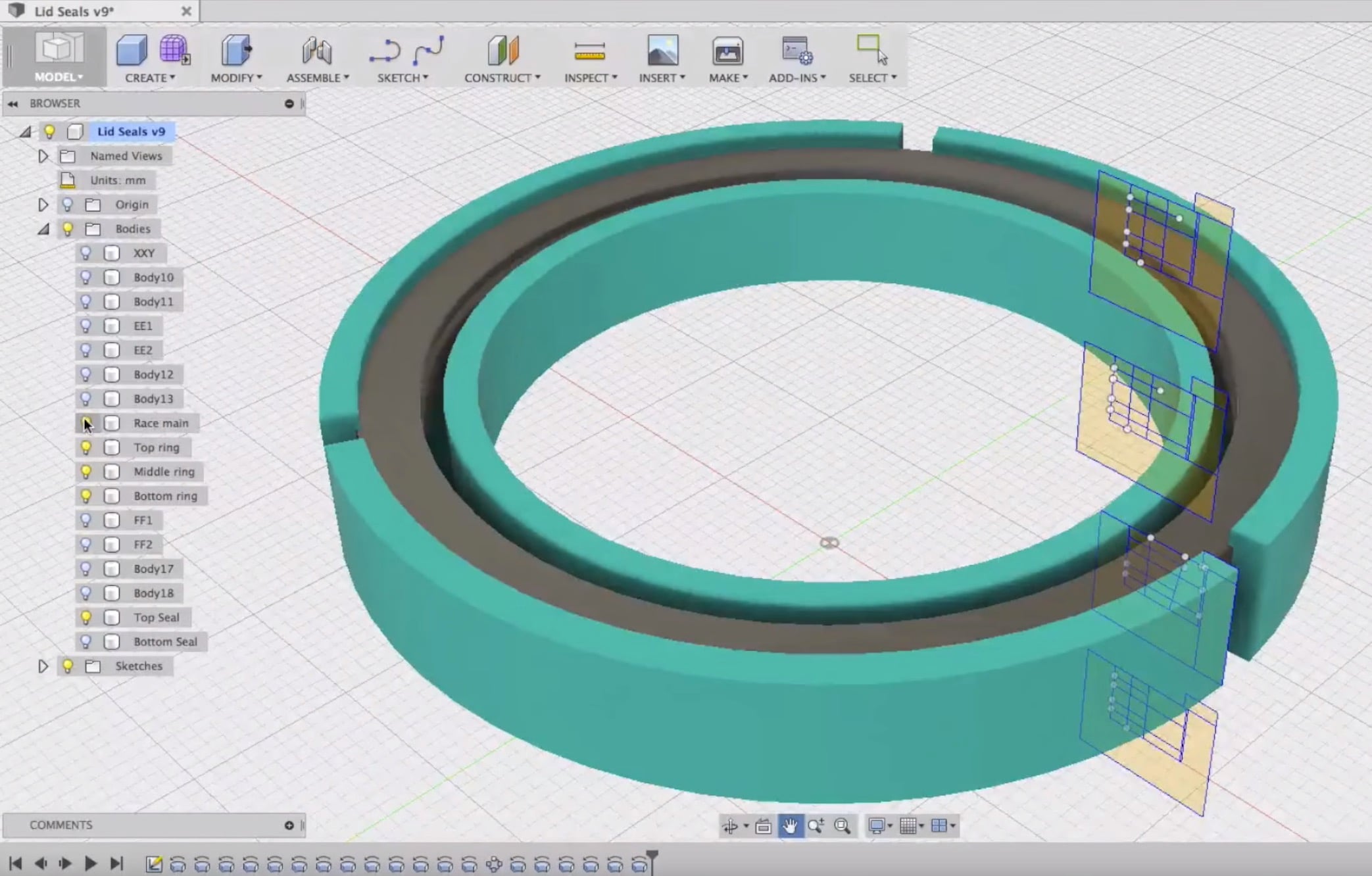This screenshot has width=1372, height=876.
Task: Select the Race main body item
Action: tap(160, 424)
